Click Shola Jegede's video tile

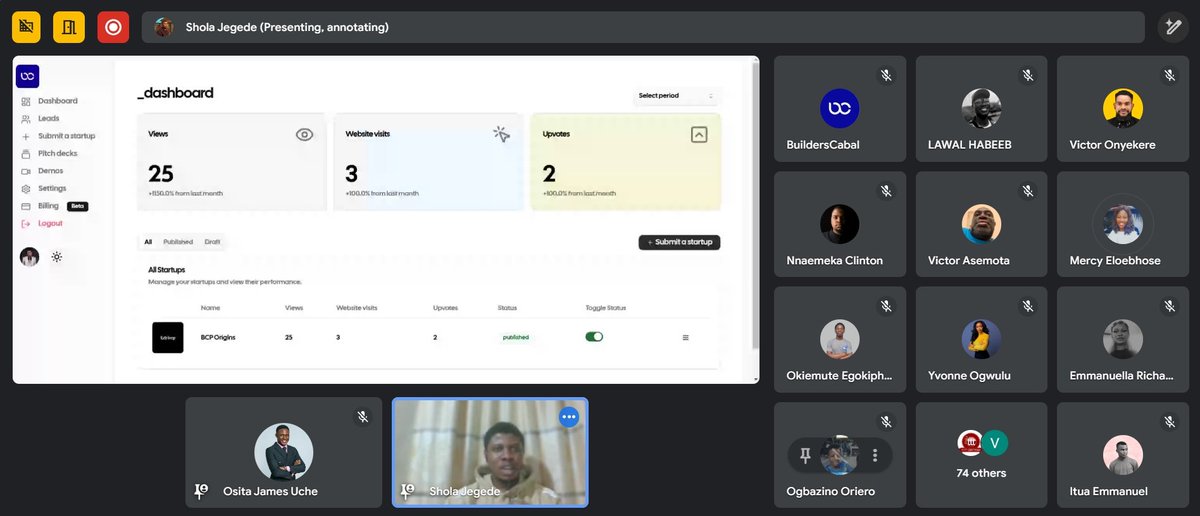coord(490,453)
